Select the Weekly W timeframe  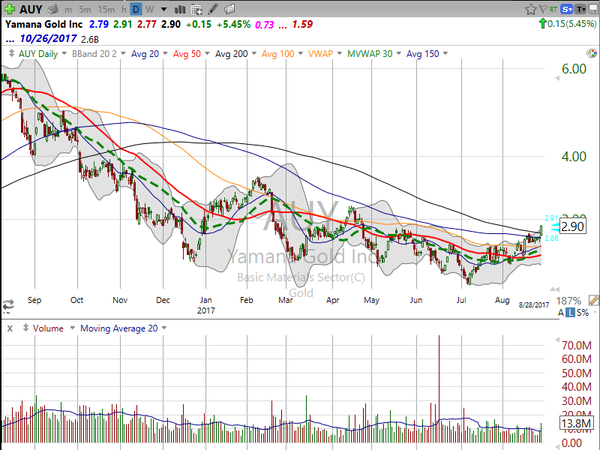150,10
